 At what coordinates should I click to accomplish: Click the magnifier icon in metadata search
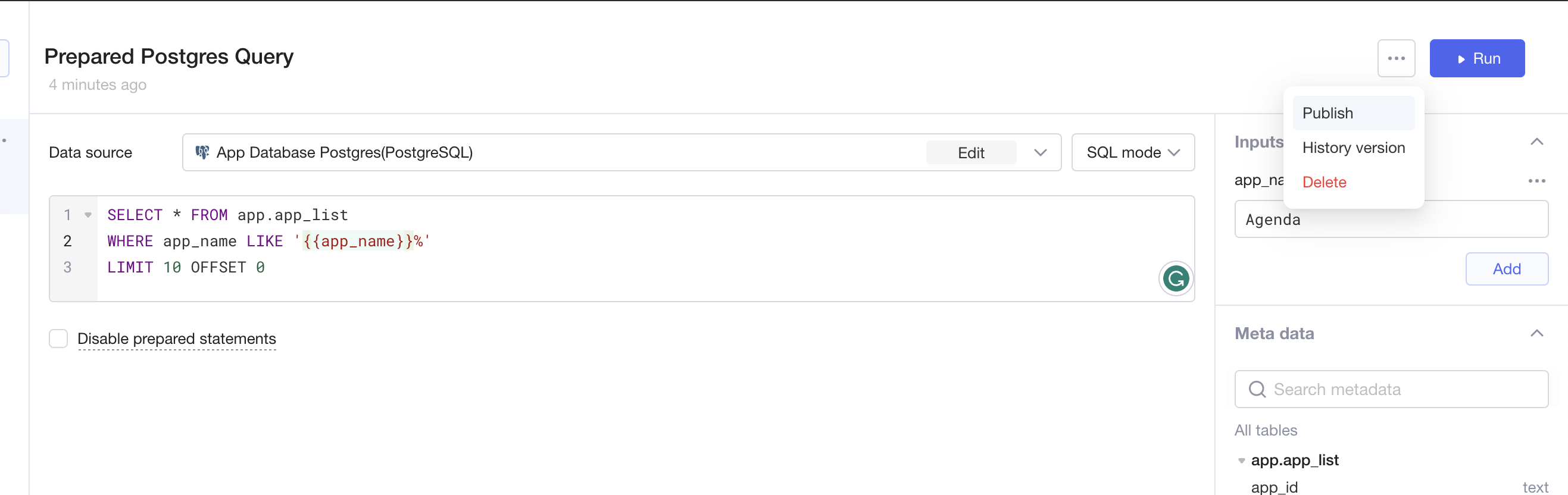tap(1257, 389)
